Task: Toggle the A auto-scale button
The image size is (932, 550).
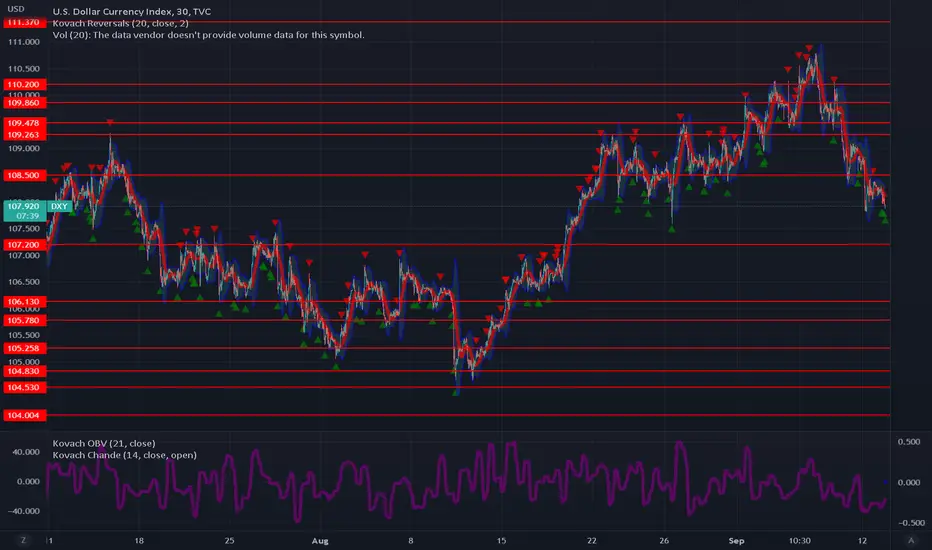Action: tap(911, 540)
